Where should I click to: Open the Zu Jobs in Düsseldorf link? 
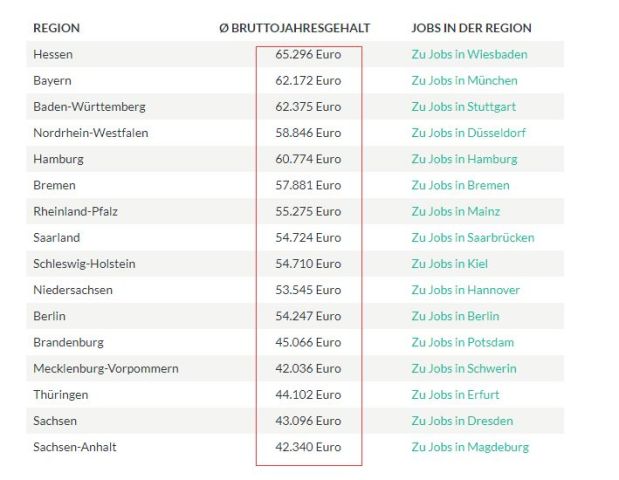468,132
